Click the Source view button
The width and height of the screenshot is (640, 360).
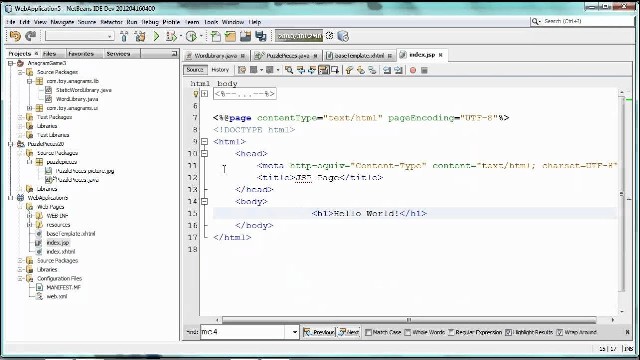click(x=195, y=70)
